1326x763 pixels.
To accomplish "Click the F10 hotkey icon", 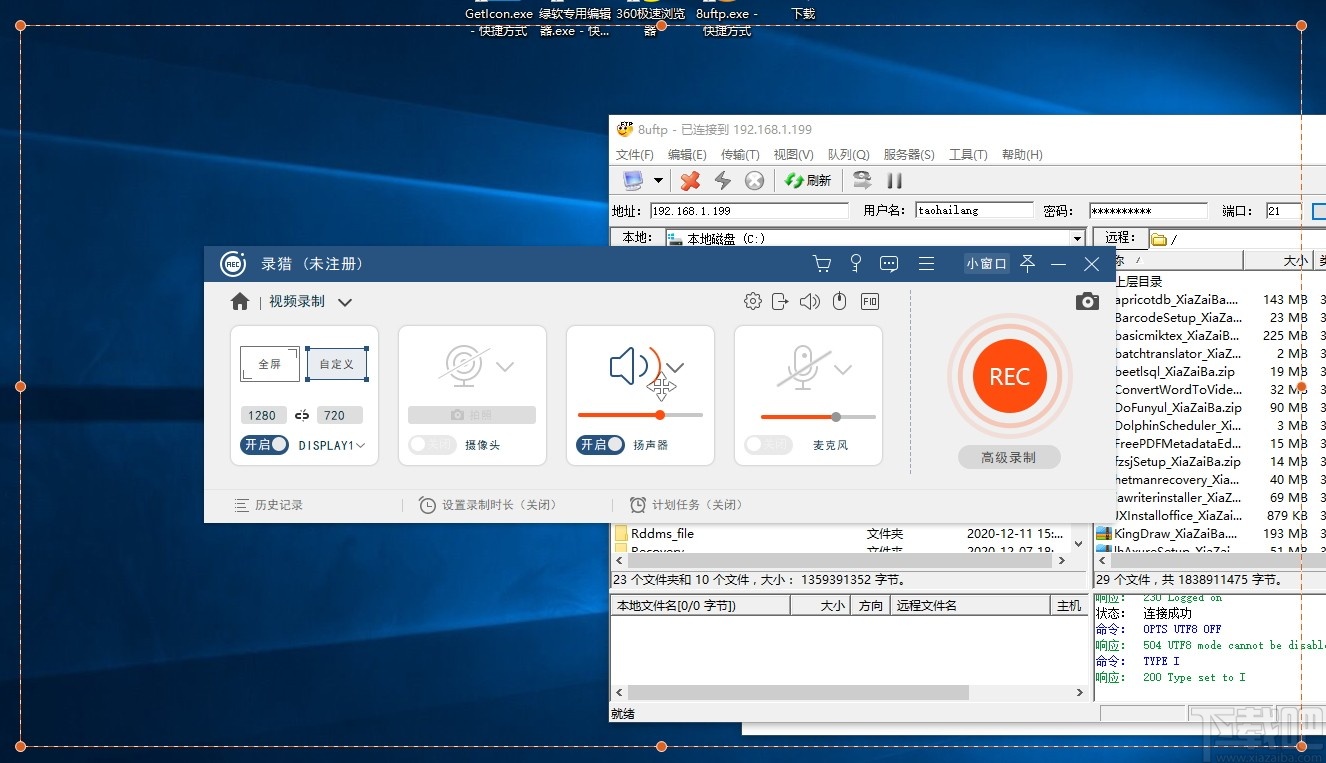I will pyautogui.click(x=869, y=300).
